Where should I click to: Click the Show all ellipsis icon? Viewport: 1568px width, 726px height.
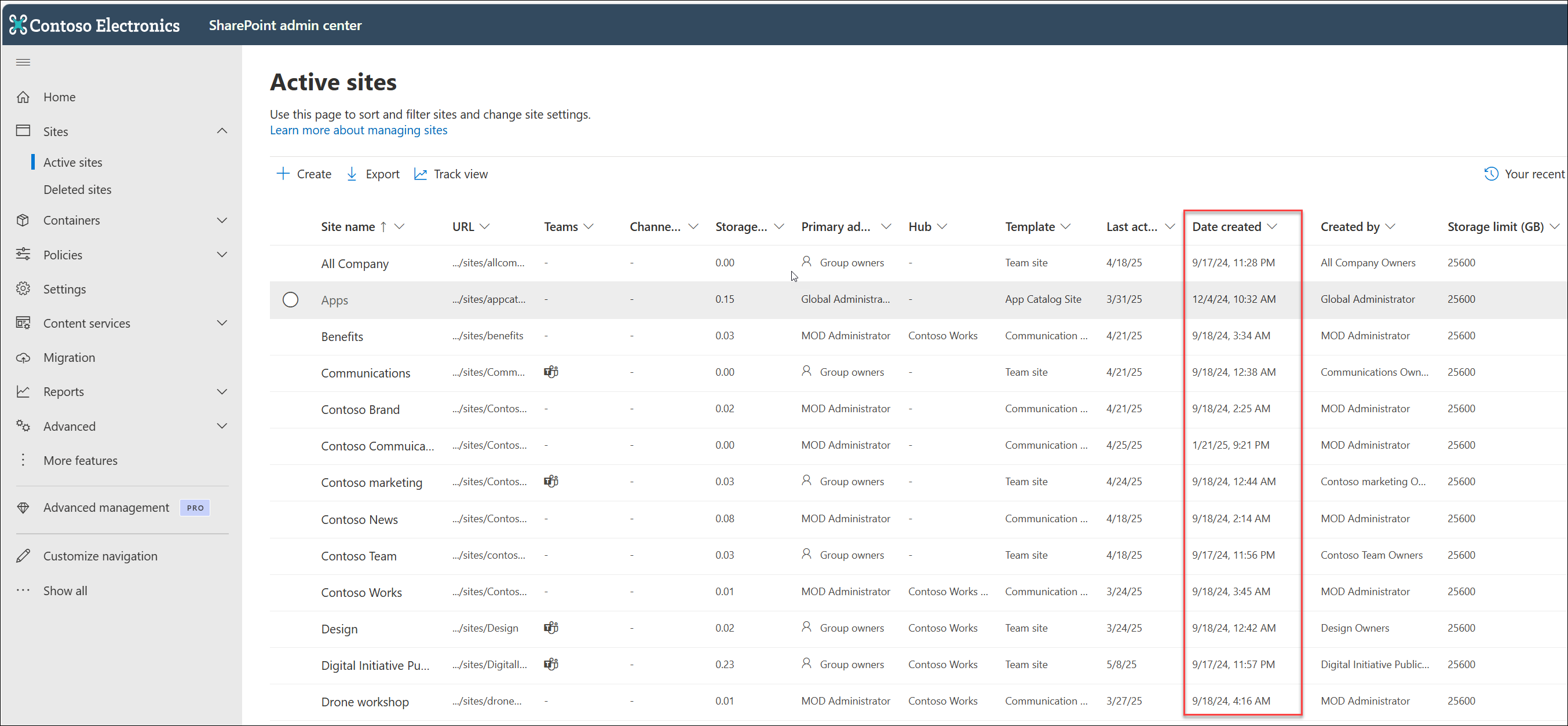[x=23, y=591]
